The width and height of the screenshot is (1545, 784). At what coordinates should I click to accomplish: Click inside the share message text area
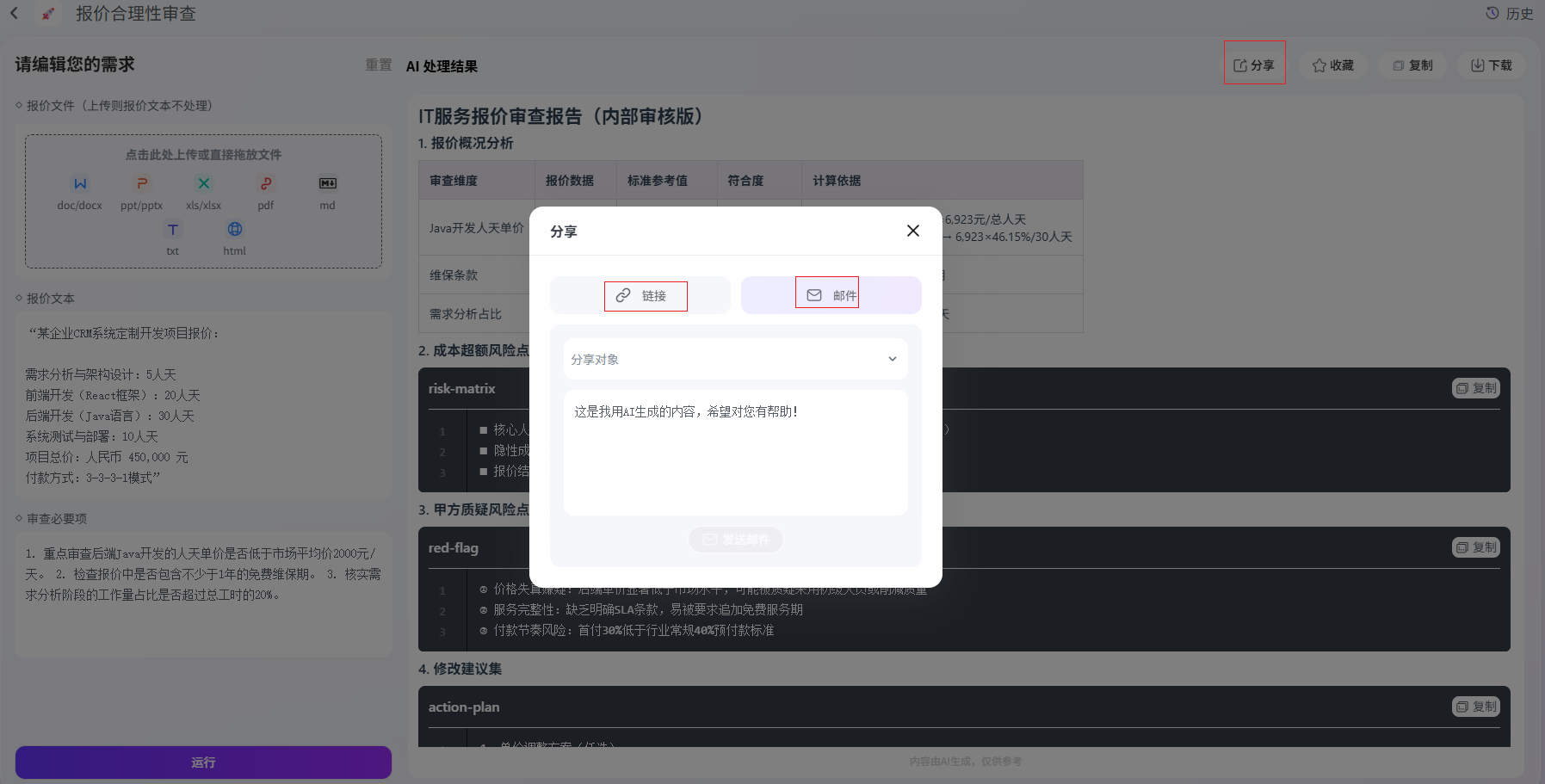(x=736, y=453)
